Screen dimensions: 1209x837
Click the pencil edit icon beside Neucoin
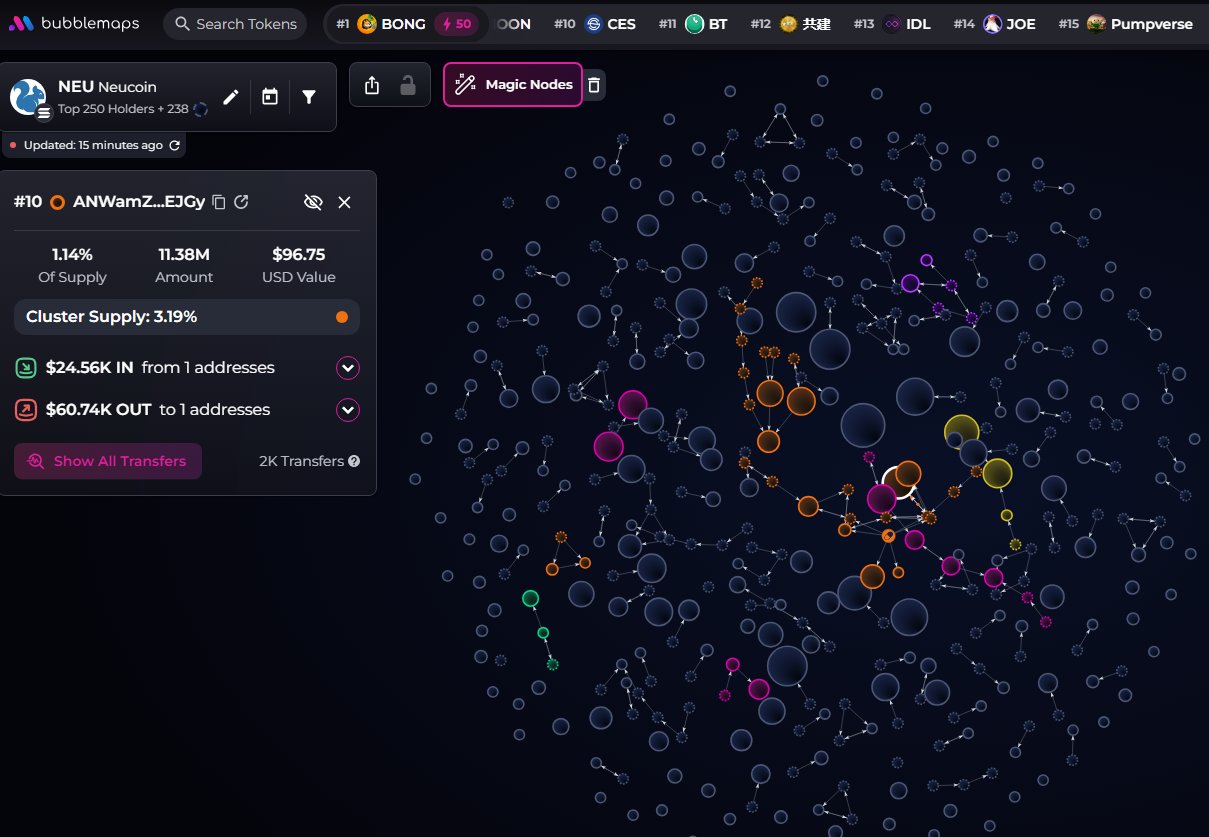coord(231,97)
